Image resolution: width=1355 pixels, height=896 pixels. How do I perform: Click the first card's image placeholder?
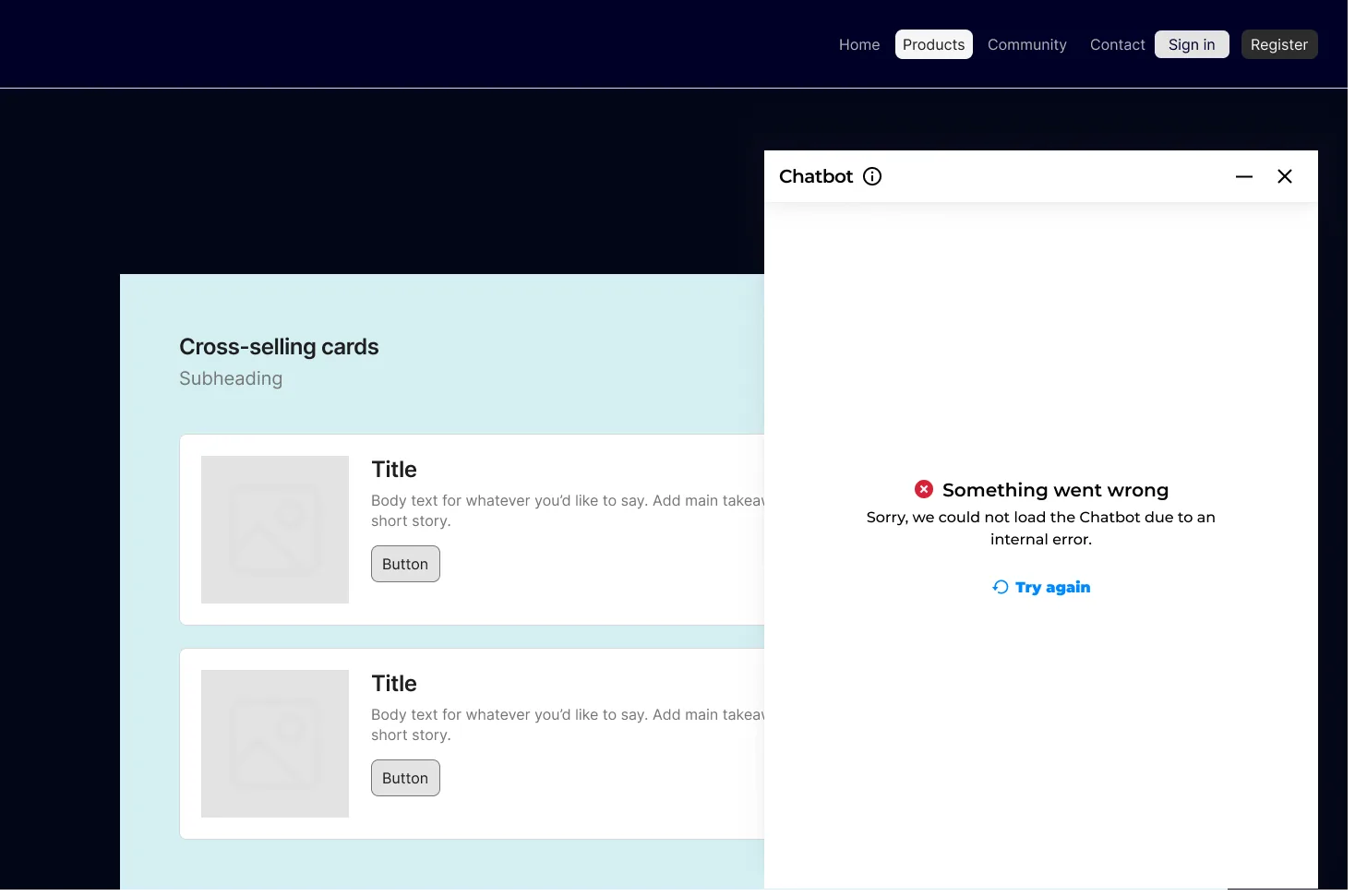point(275,530)
